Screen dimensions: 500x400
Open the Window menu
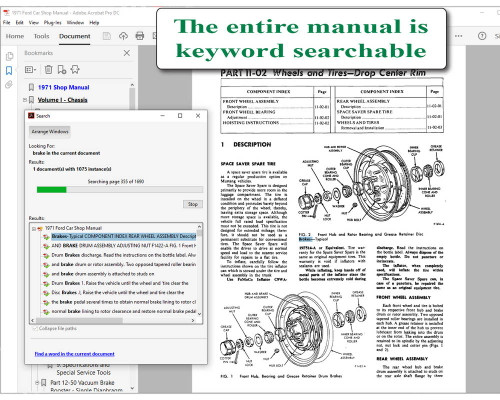75,23
